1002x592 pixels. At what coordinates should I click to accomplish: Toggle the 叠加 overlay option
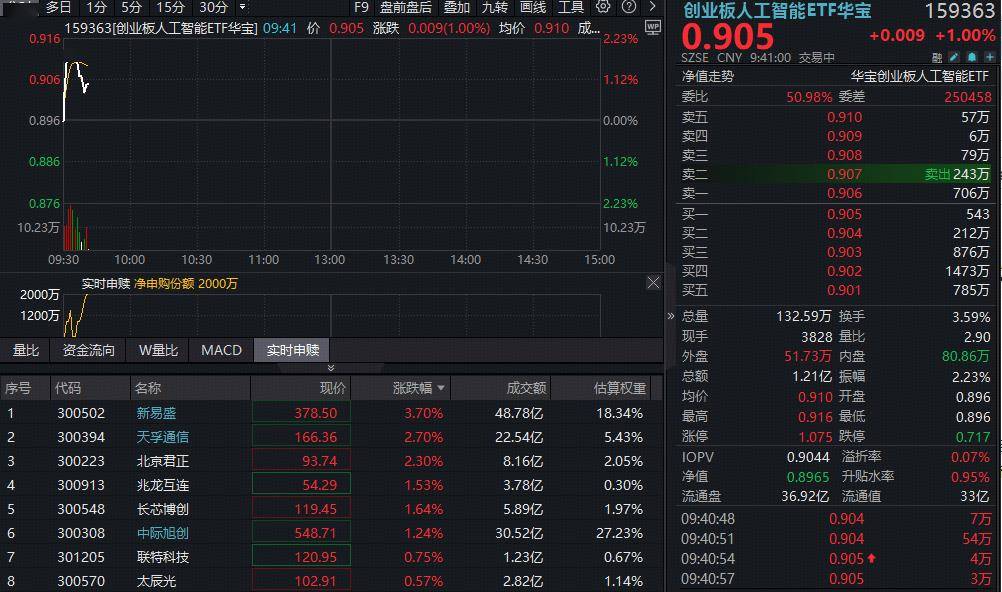(x=457, y=7)
